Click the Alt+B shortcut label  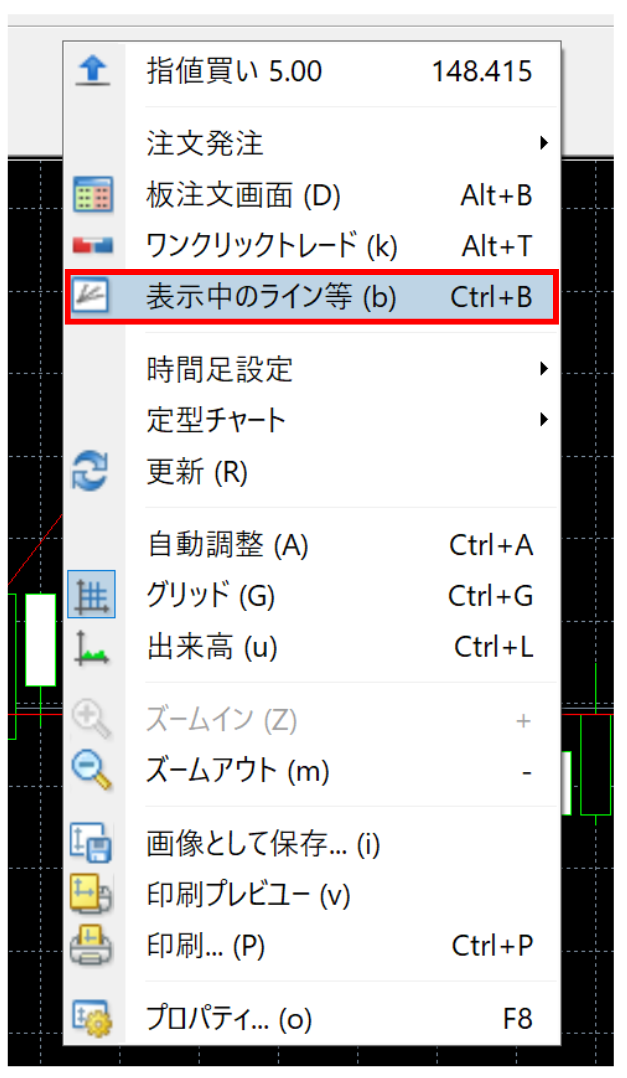pyautogui.click(x=496, y=195)
